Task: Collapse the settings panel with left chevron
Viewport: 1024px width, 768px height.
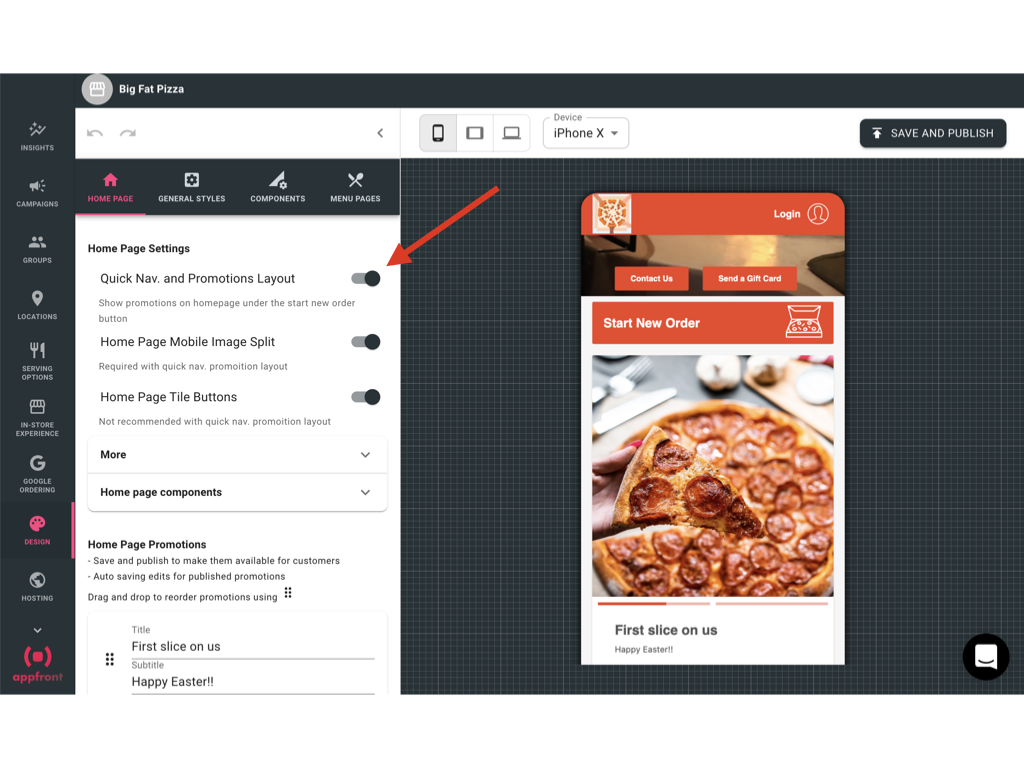Action: click(x=380, y=133)
